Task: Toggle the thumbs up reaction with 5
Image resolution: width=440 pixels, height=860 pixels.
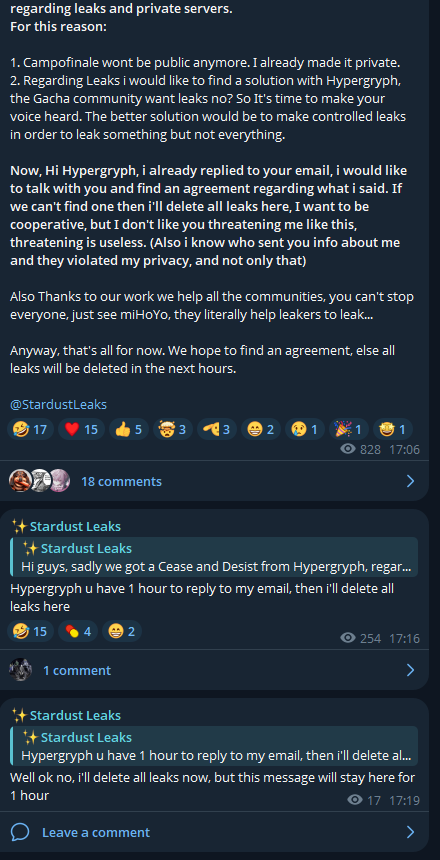Action: click(x=129, y=429)
